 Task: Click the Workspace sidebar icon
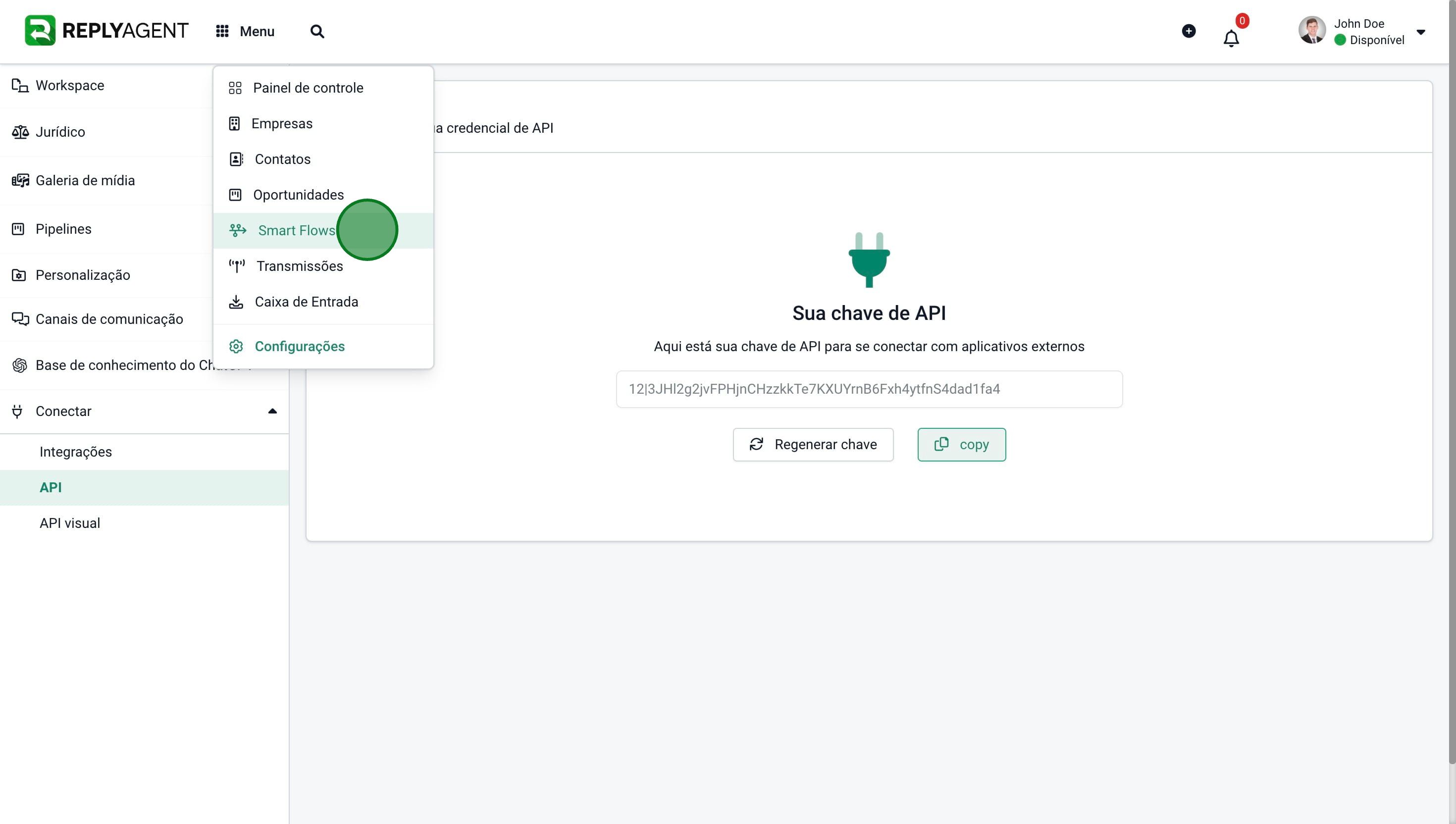coord(20,86)
